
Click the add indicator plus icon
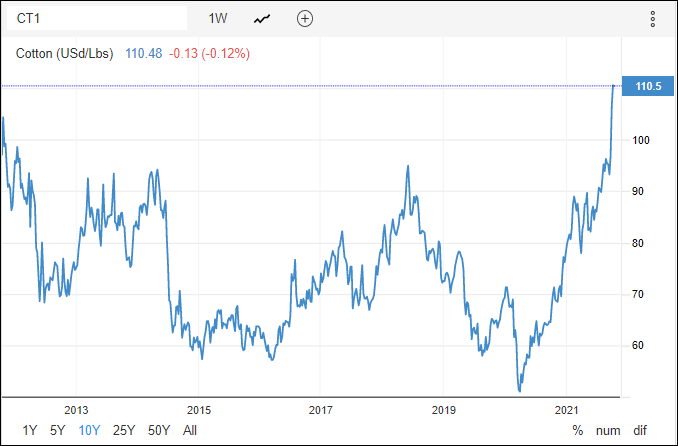[x=305, y=18]
